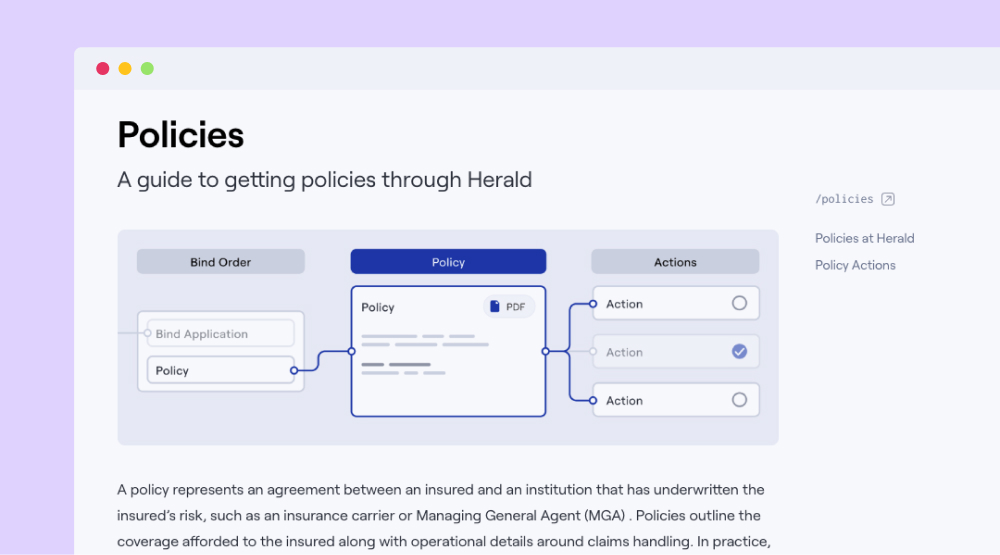
Task: Click the subtitle "A guide to getting policies through Herald"
Action: point(325,180)
